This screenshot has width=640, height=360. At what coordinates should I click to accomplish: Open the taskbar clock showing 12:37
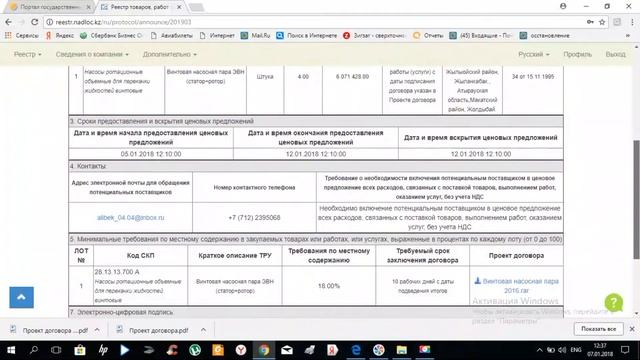coord(600,350)
